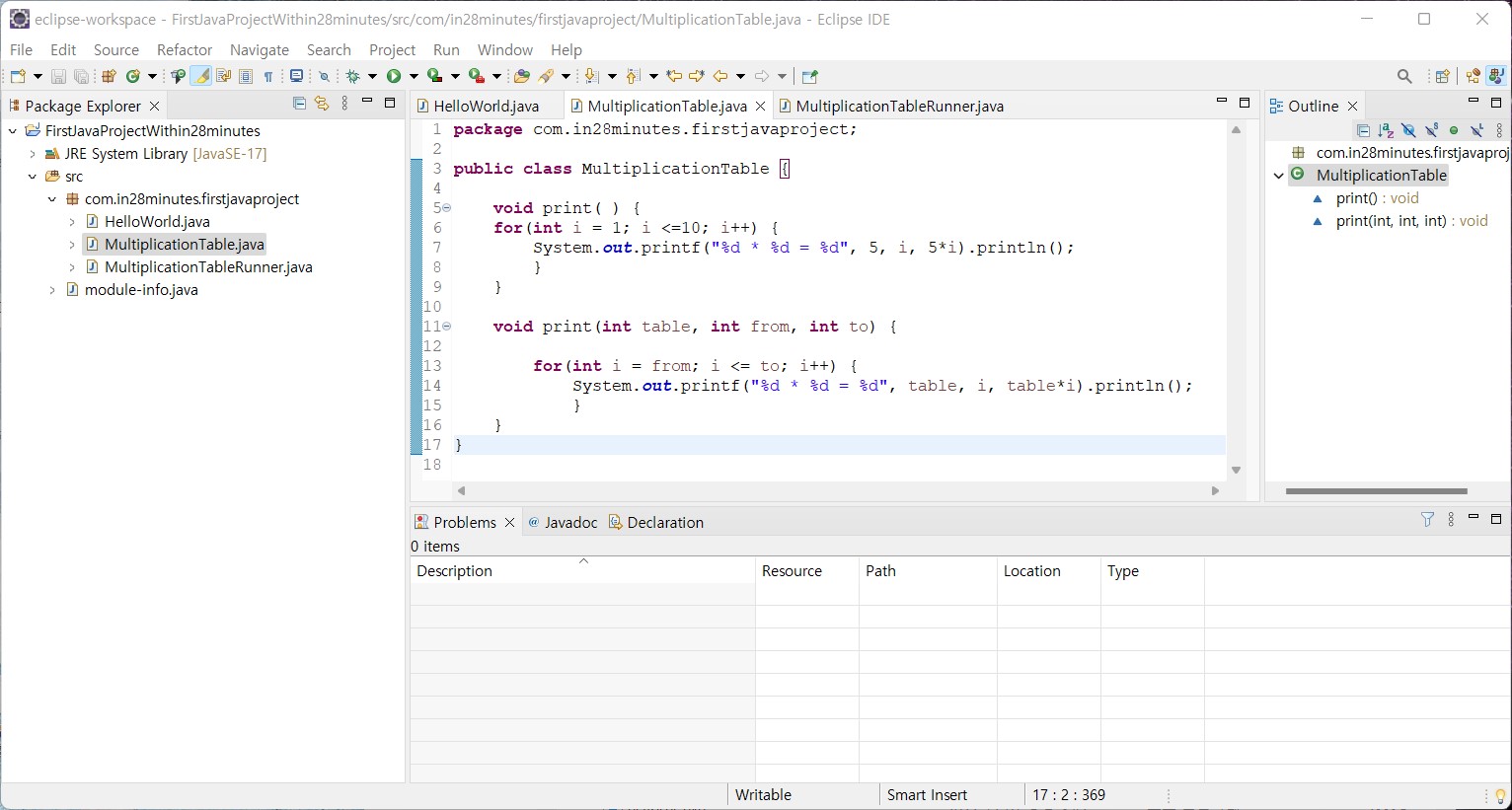1512x810 pixels.
Task: Toggle Hide Local Types in Outline
Action: (x=1476, y=130)
